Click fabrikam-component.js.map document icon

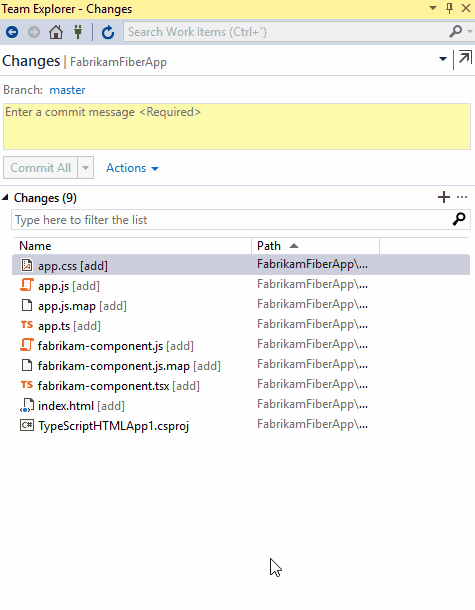click(x=26, y=365)
